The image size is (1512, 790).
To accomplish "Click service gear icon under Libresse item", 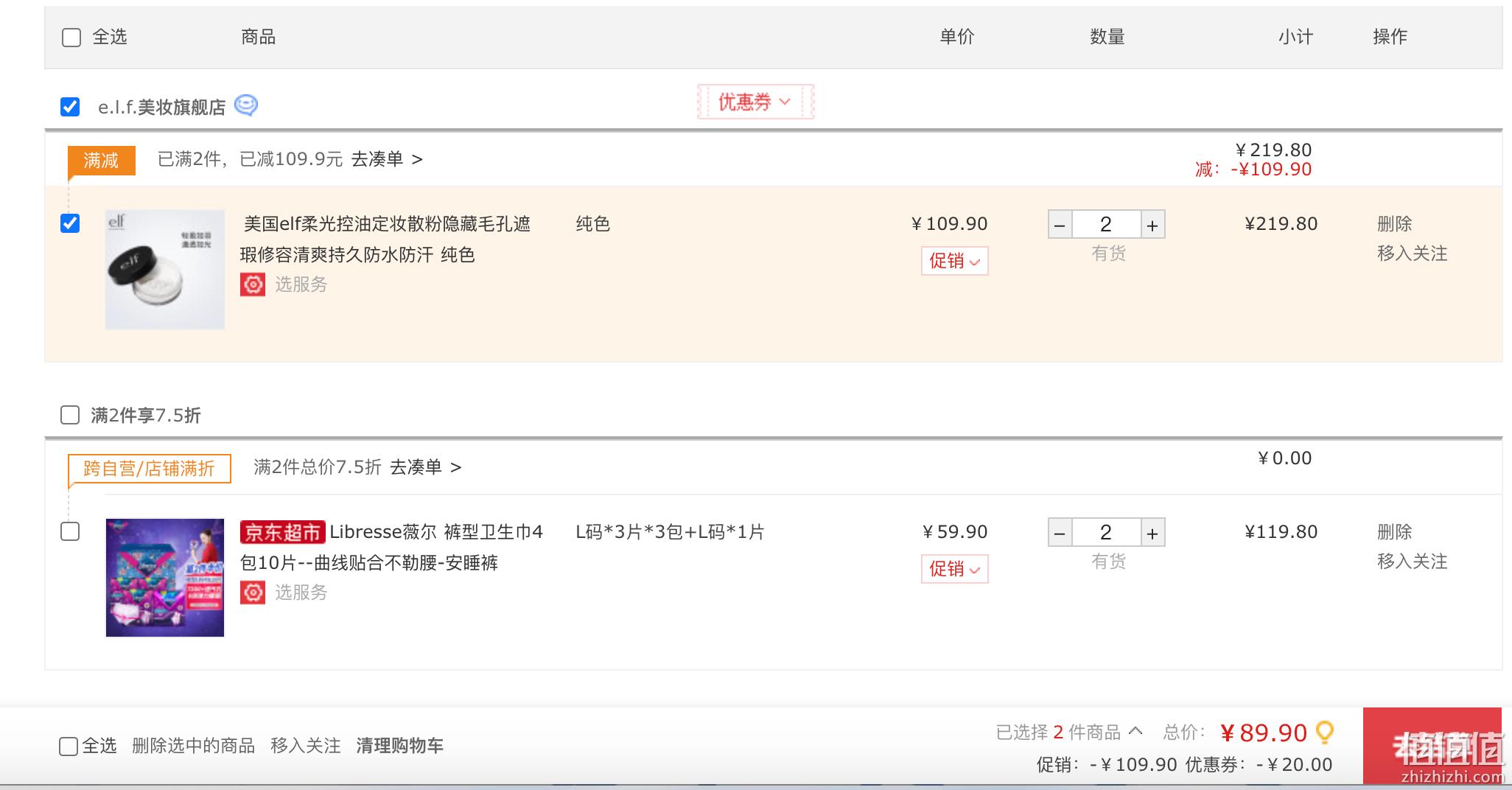I will pos(253,592).
